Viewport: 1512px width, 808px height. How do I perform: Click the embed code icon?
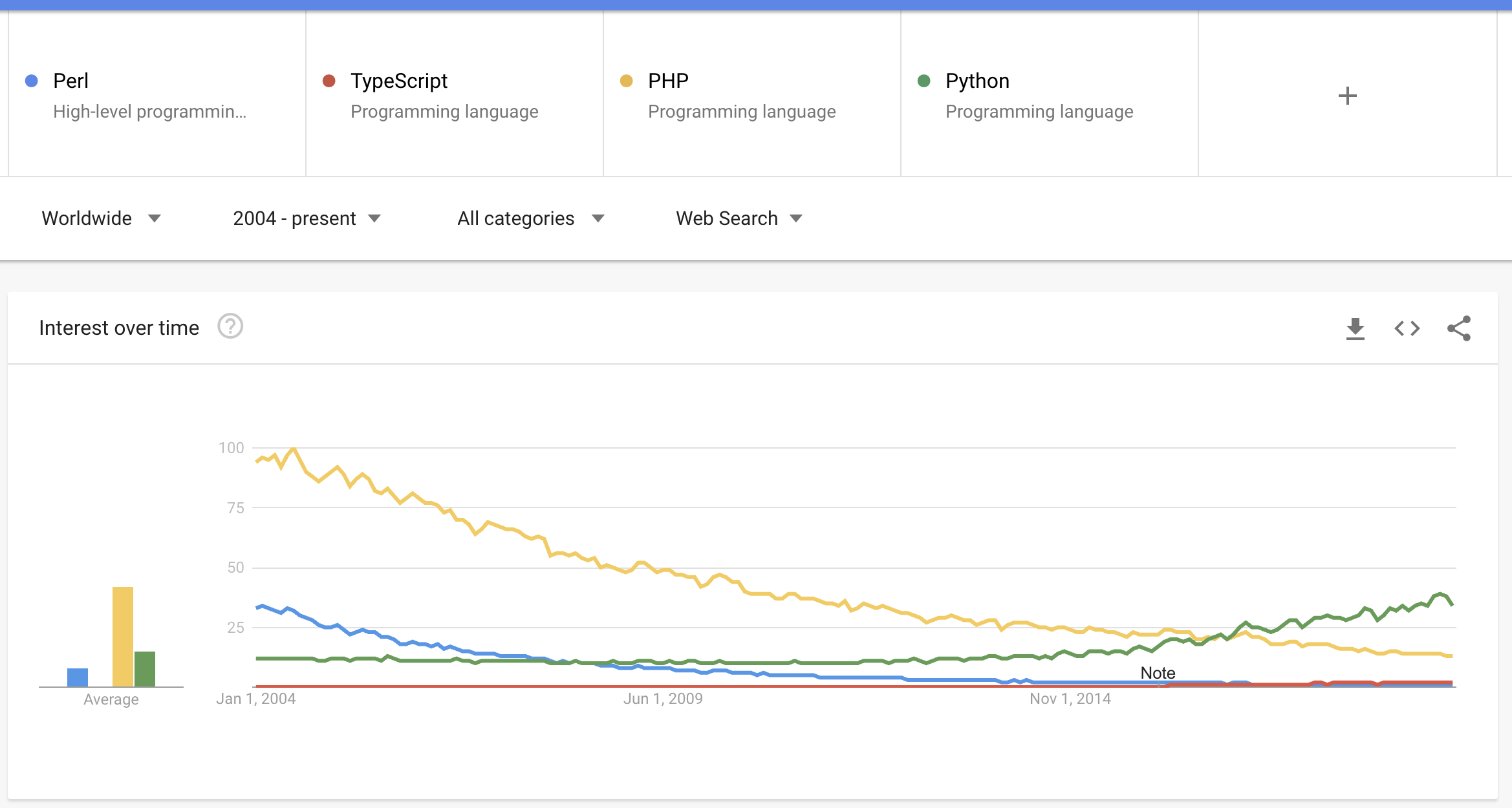(x=1407, y=328)
